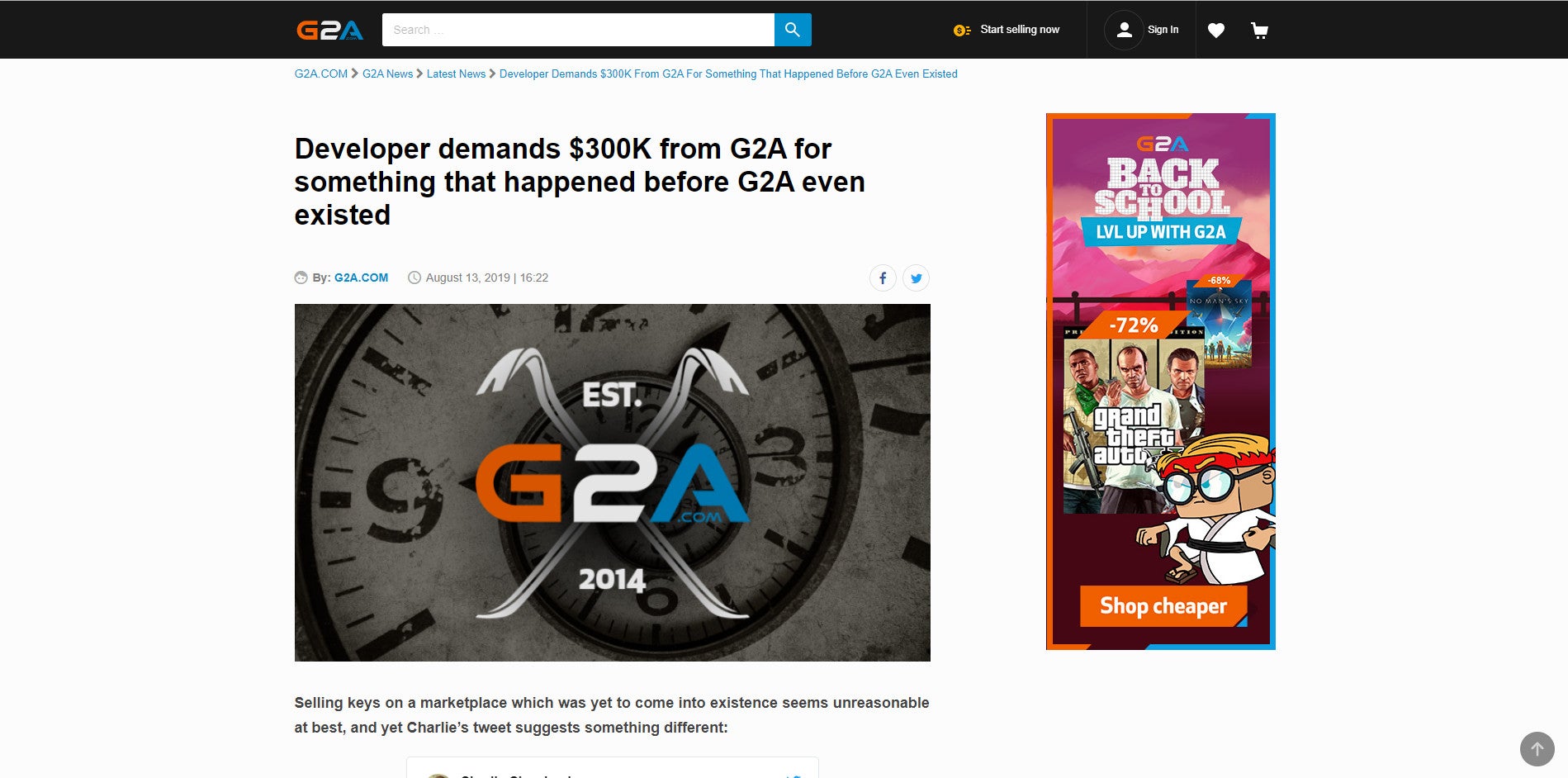The height and width of the screenshot is (778, 1568).
Task: Click the user avatar icon
Action: (x=1124, y=30)
